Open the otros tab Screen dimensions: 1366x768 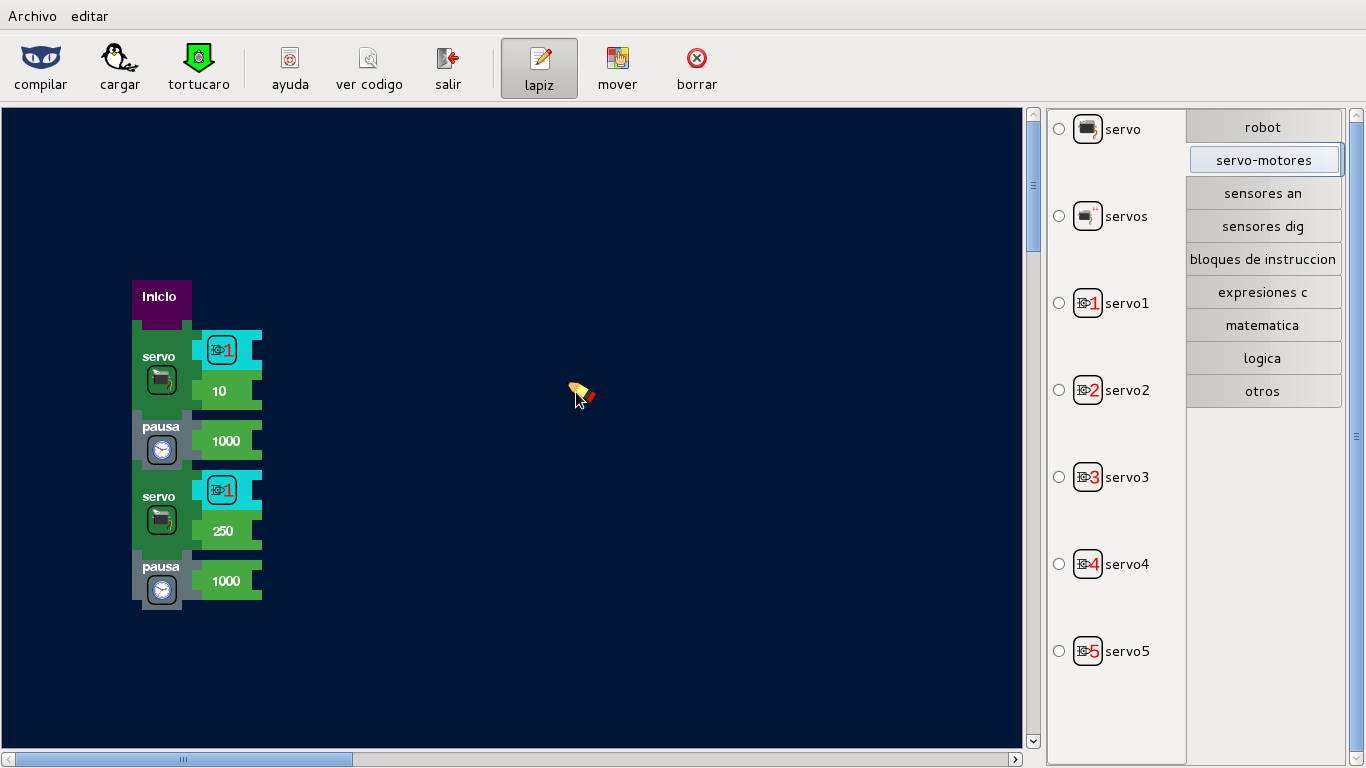1263,391
